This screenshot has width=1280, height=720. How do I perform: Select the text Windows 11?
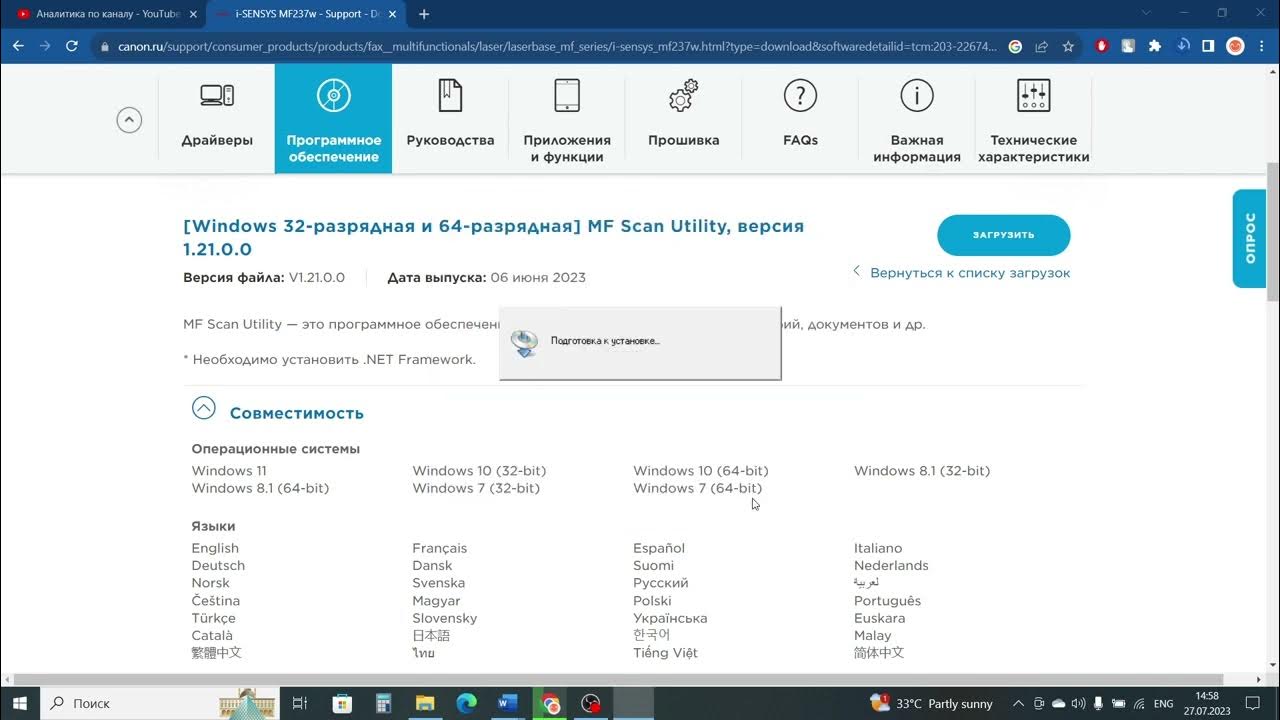click(229, 471)
